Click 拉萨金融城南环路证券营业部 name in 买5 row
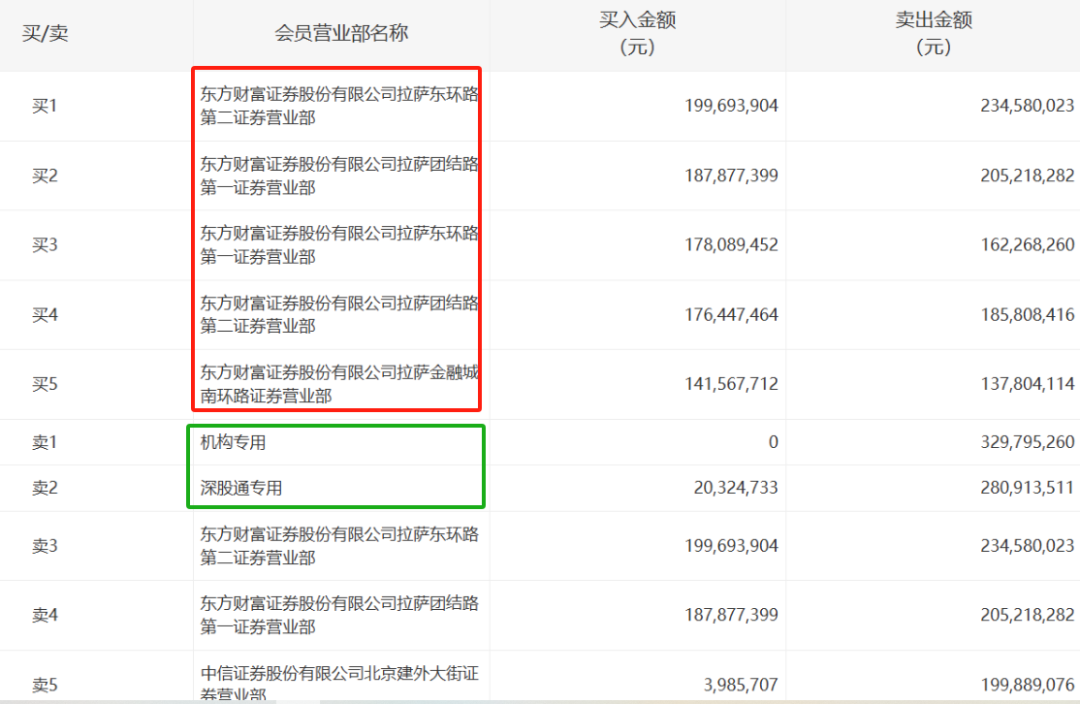This screenshot has width=1080, height=704. (x=339, y=384)
